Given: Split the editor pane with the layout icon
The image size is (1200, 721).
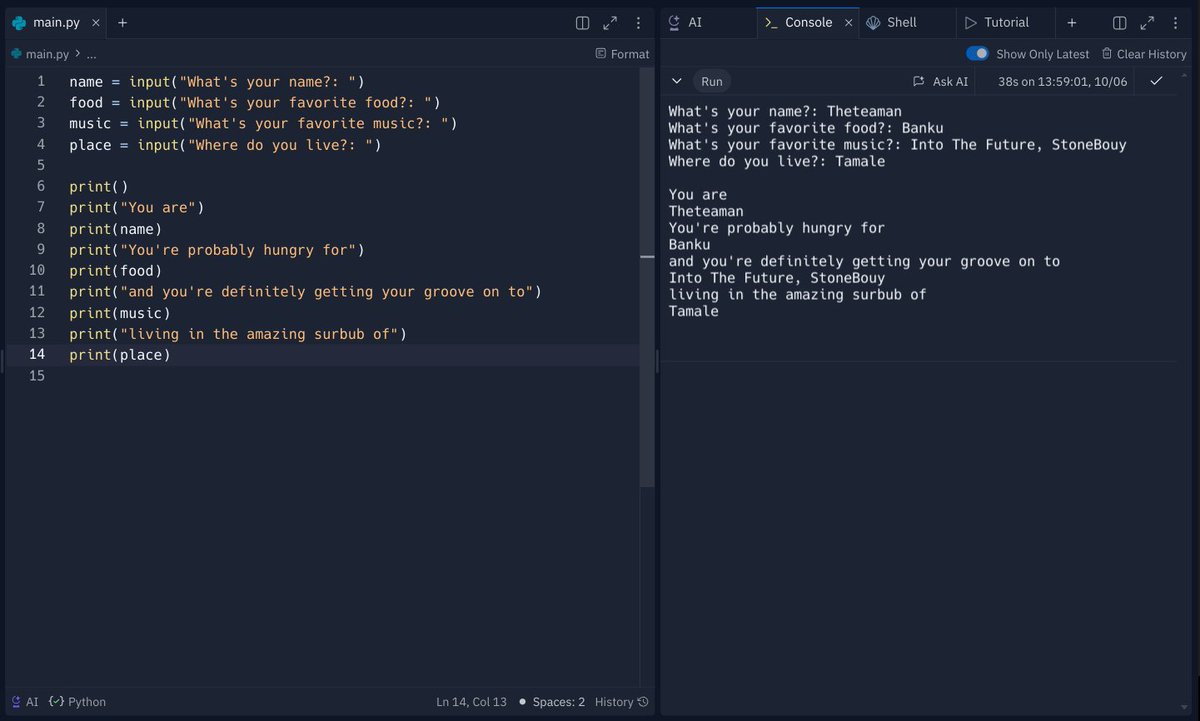Looking at the screenshot, I should (582, 22).
